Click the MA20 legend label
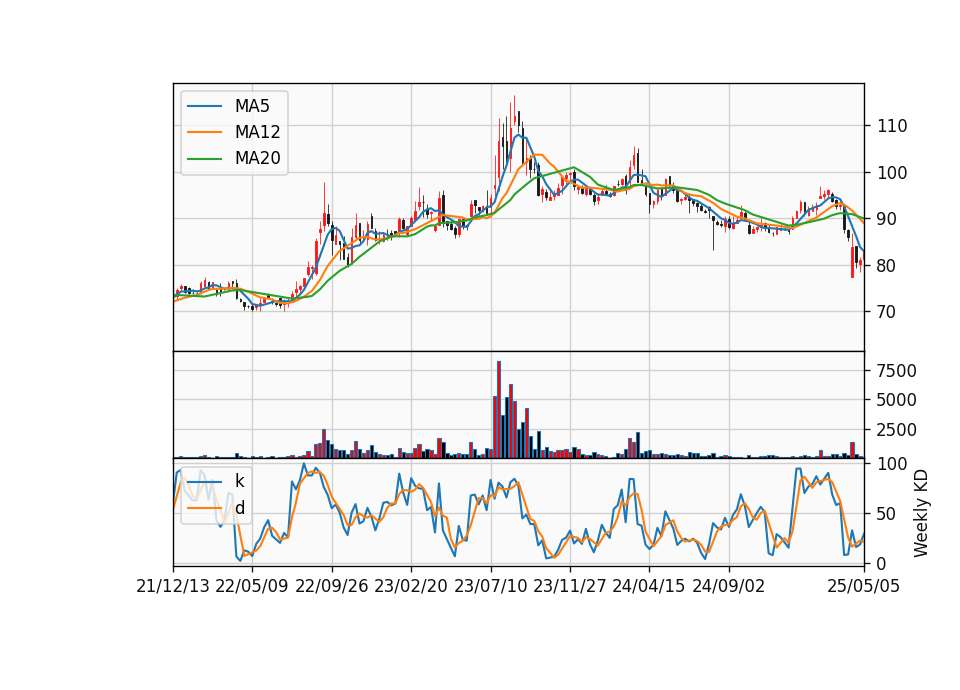 [x=257, y=158]
